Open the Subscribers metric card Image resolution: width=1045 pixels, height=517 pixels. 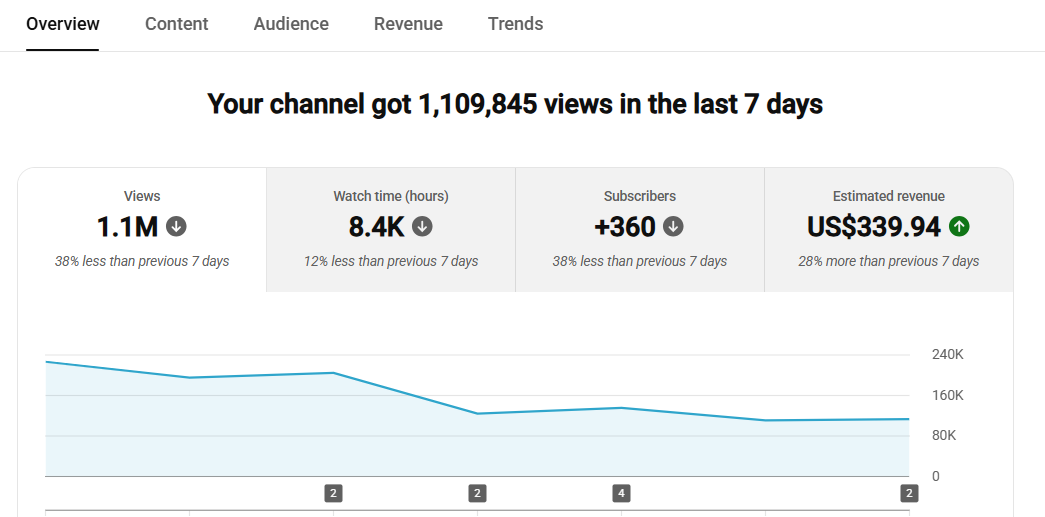640,230
